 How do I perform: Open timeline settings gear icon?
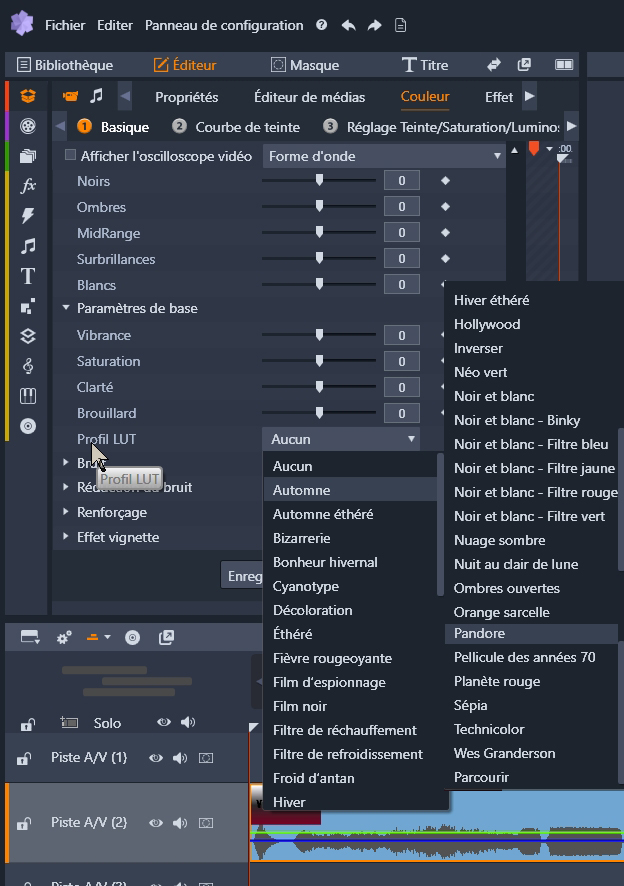point(64,638)
